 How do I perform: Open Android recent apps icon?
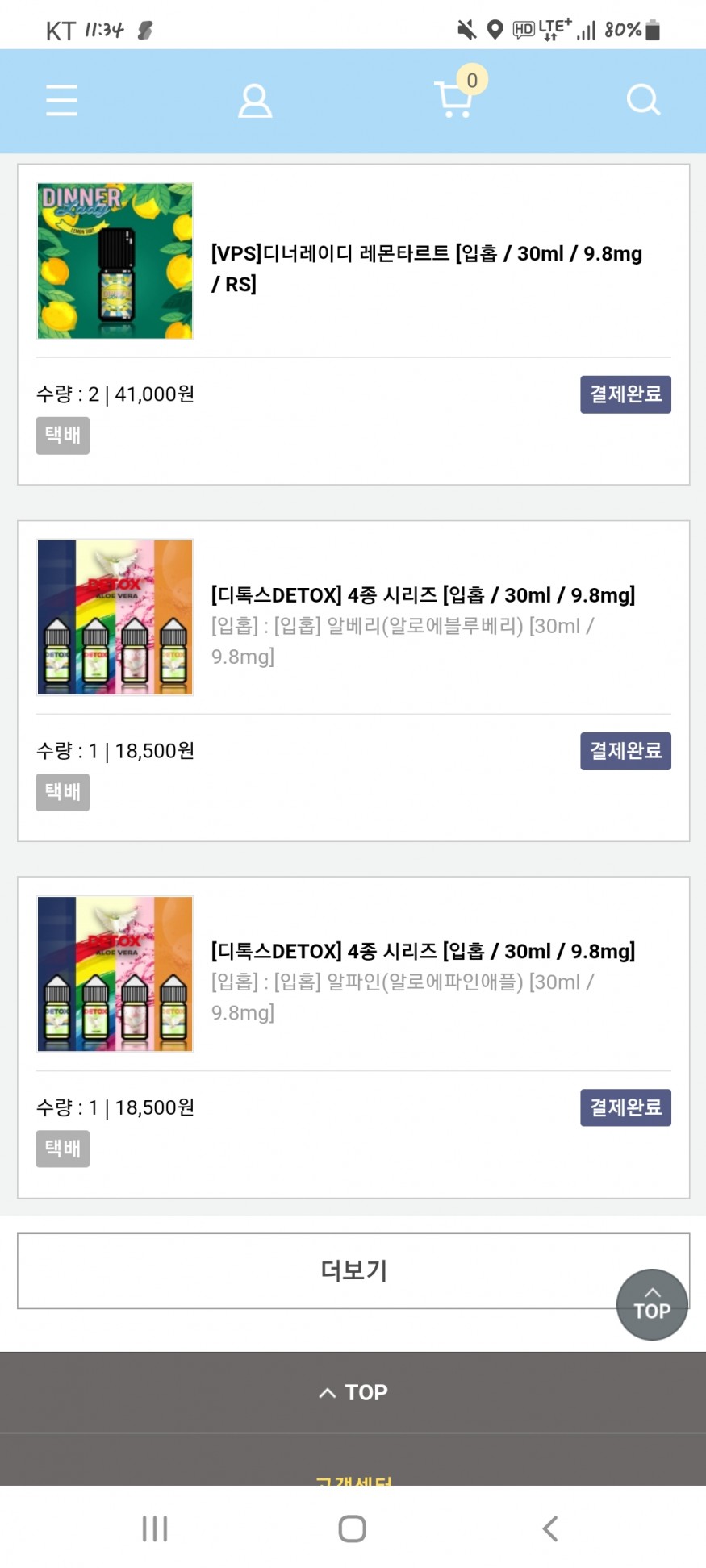click(x=155, y=1528)
